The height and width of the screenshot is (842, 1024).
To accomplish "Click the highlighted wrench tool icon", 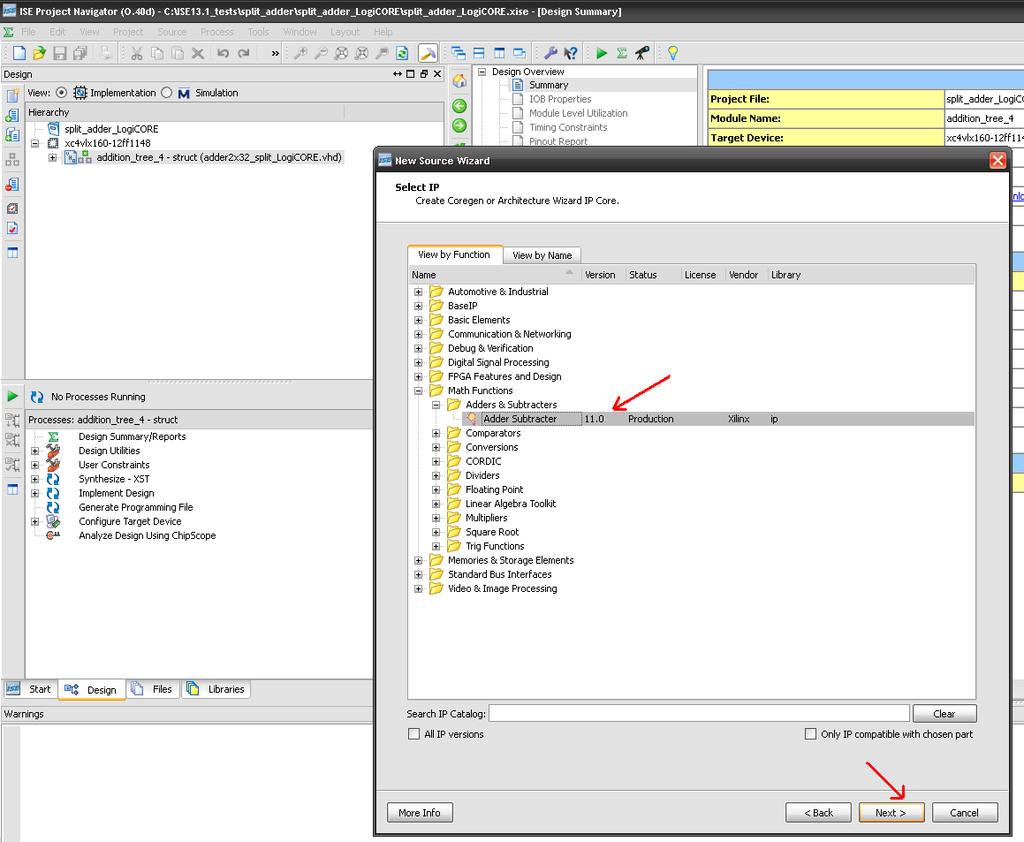I will click(x=428, y=53).
